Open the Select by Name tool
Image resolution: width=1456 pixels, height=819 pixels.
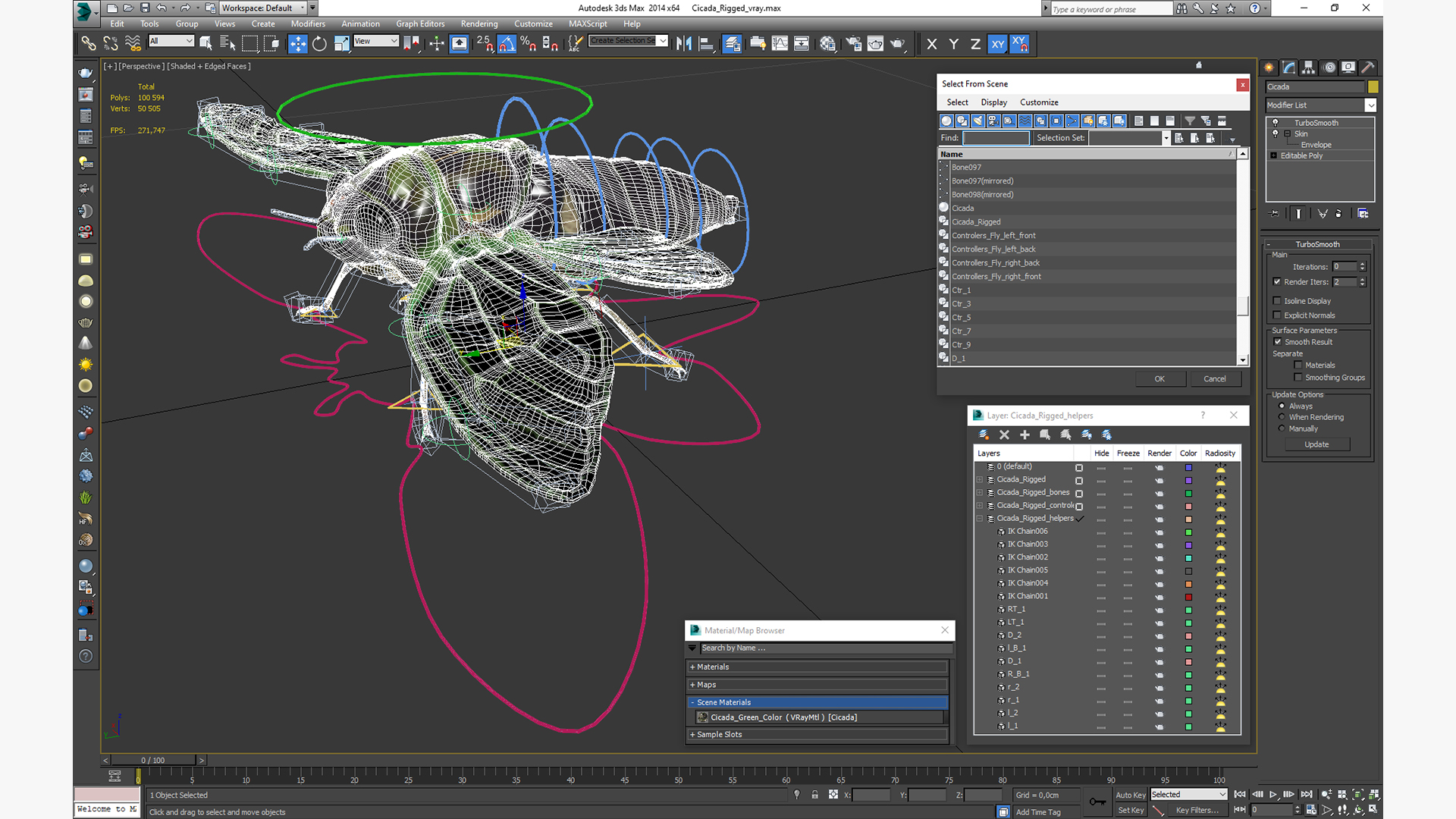[227, 44]
